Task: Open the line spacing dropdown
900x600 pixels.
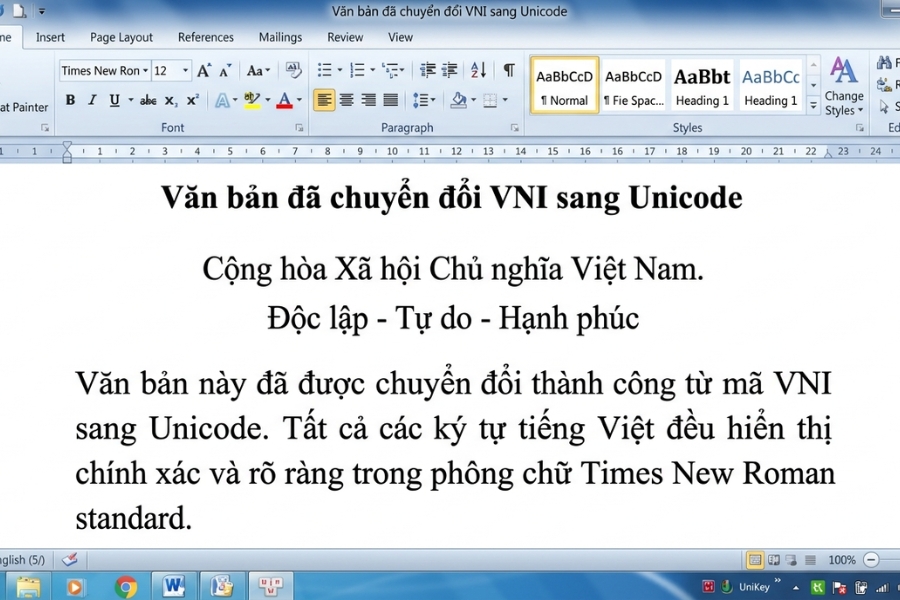Action: [x=424, y=100]
